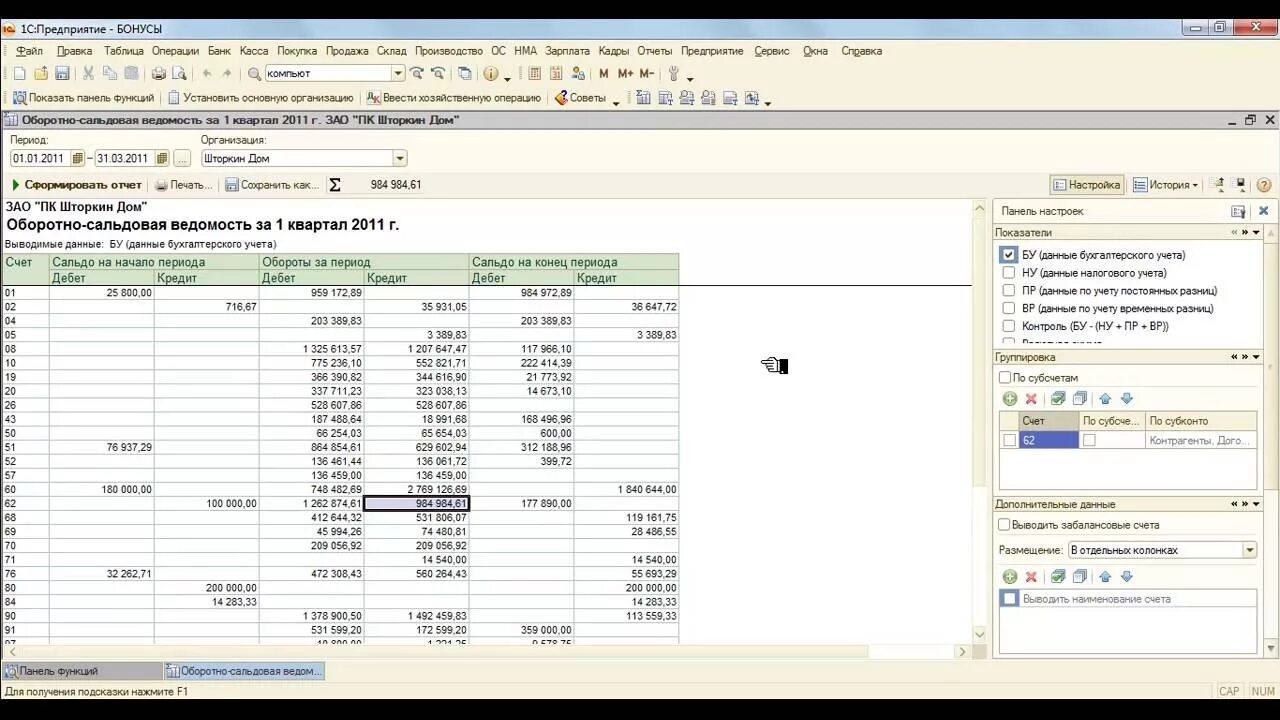Click the green add icon under Группировка

[1010, 398]
